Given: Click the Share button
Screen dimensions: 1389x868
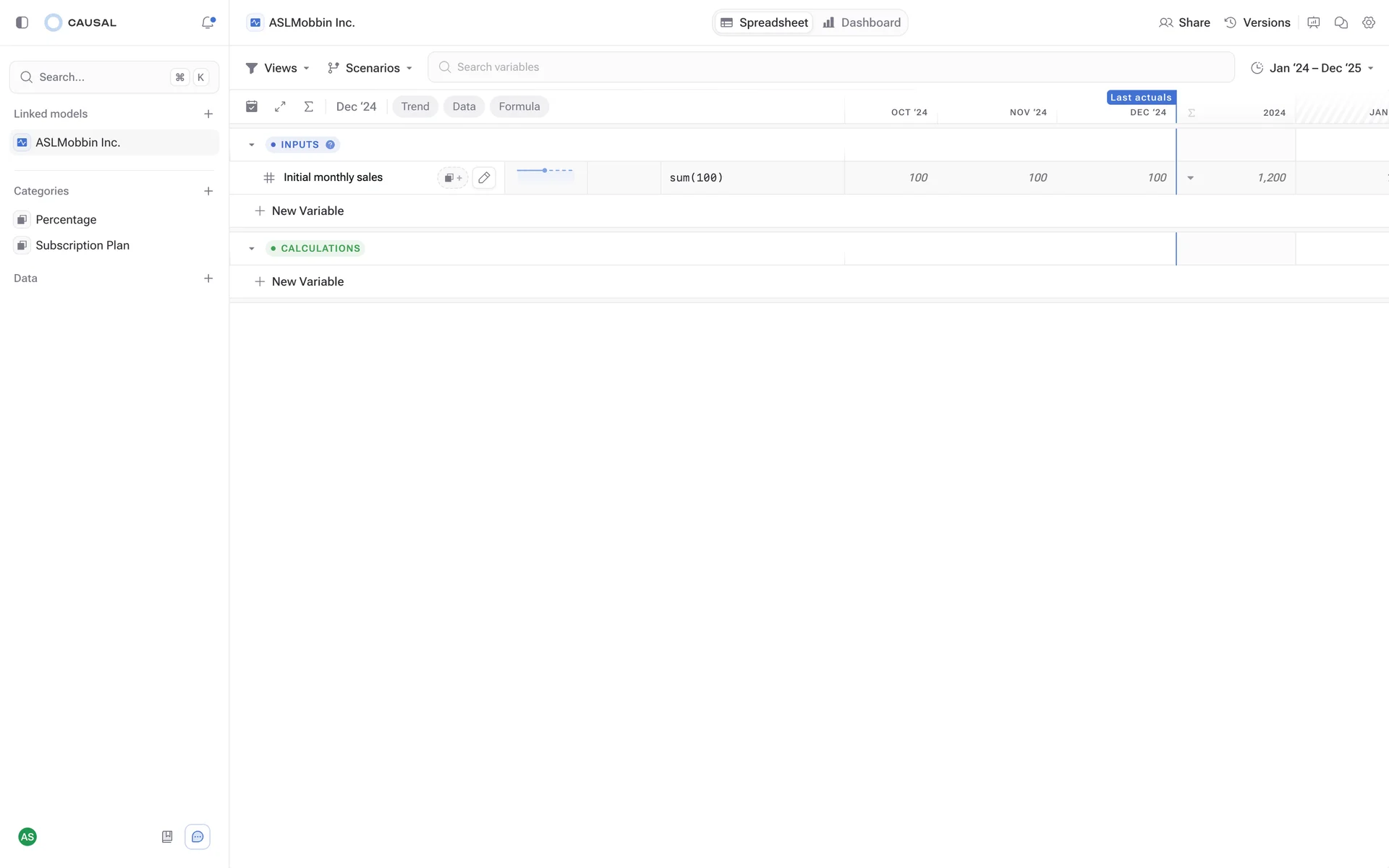Looking at the screenshot, I should coord(1184,22).
